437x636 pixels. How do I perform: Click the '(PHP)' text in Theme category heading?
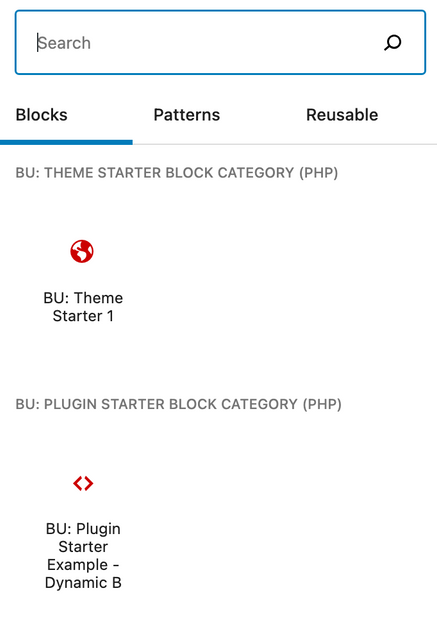(319, 173)
